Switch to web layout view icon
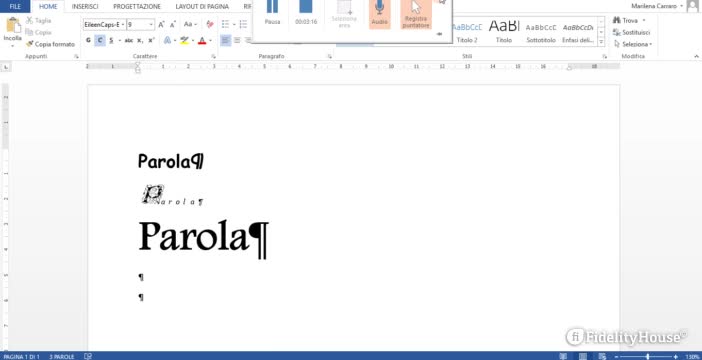The image size is (702, 360). click(601, 356)
